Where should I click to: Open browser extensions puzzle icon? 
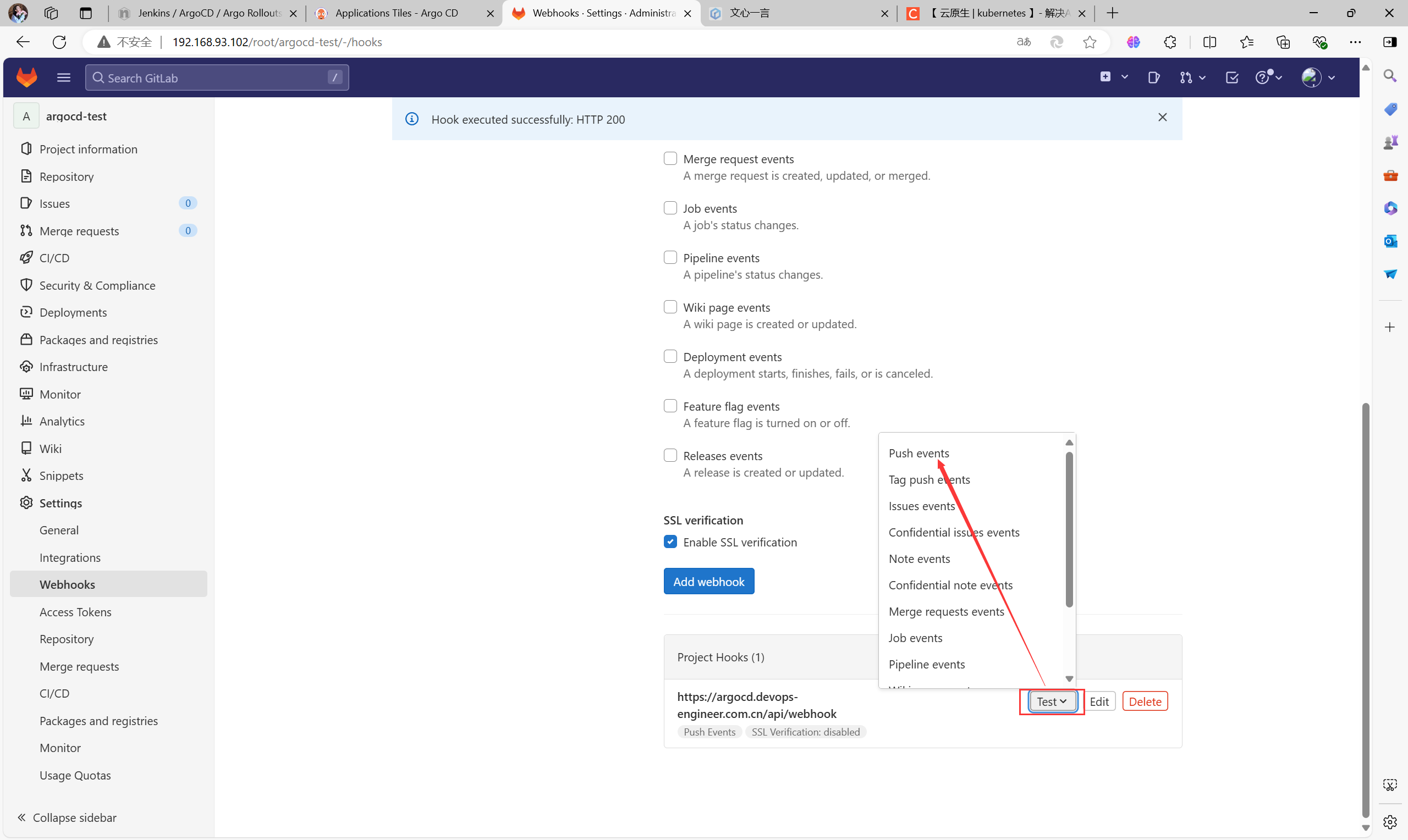pyautogui.click(x=1170, y=42)
